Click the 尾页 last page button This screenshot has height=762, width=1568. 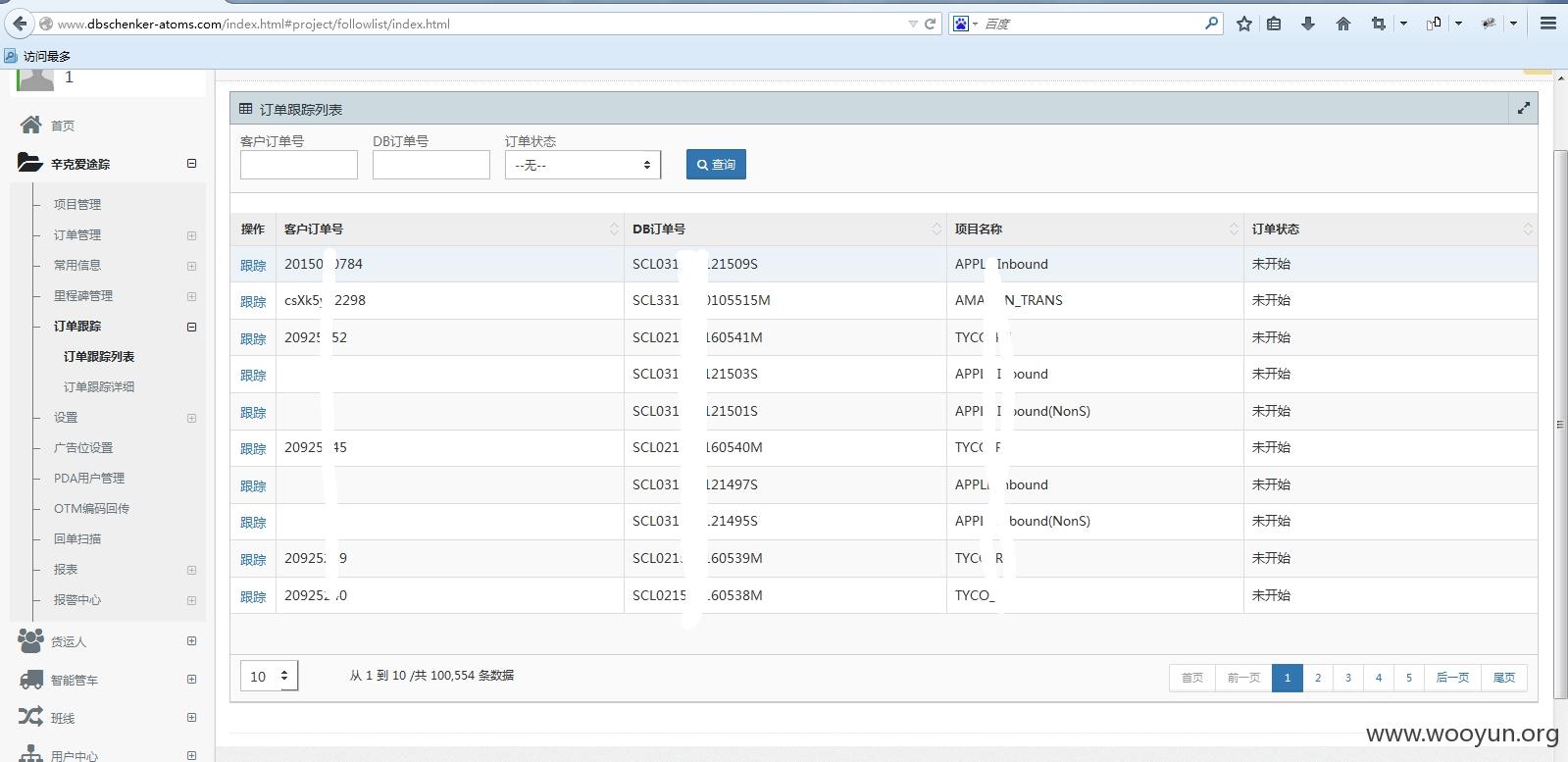pos(1504,678)
